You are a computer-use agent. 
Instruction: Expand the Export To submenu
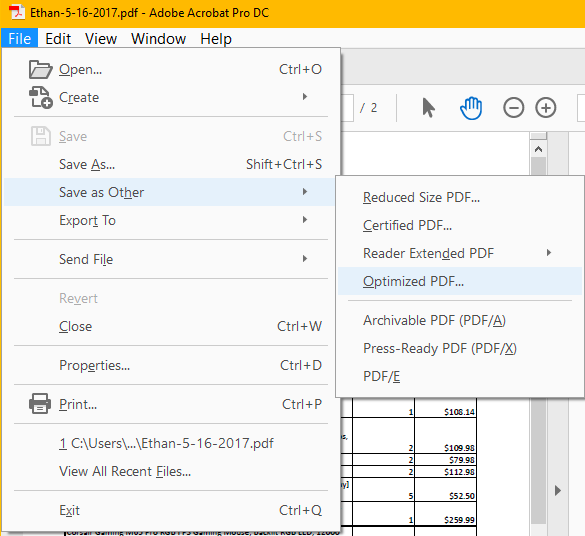pos(170,220)
